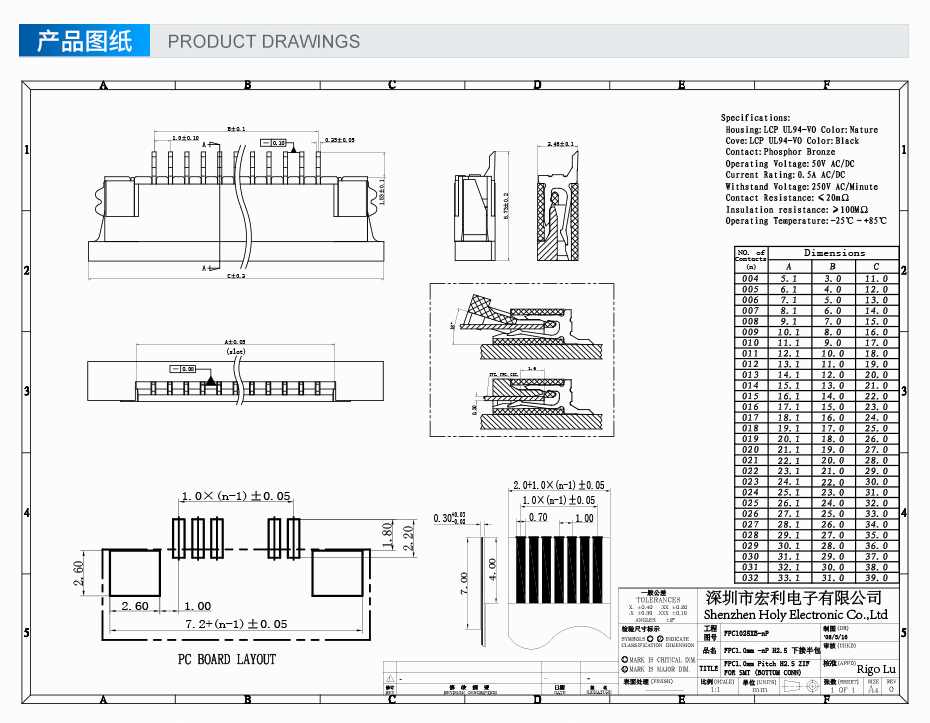Screen dimensions: 930x723
Task: Select the Contact: Phosphor Bronze line
Action: (780, 152)
